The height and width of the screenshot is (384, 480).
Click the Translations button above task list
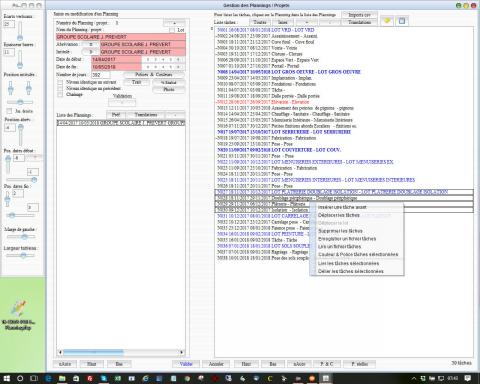tap(359, 22)
